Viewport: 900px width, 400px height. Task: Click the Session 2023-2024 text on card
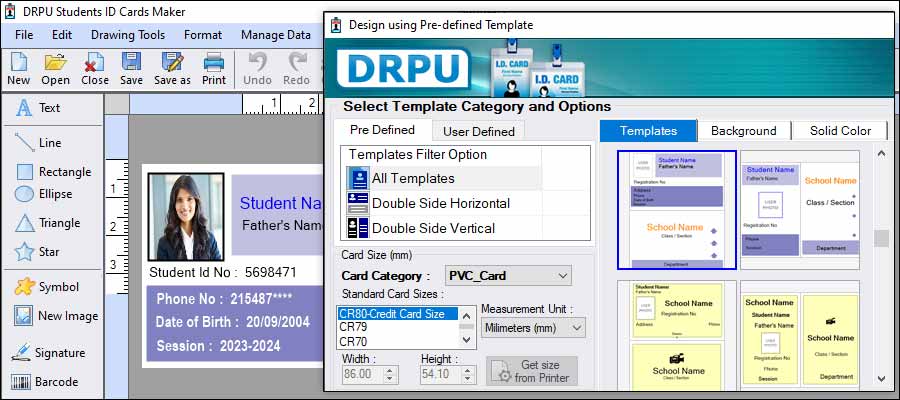point(218,346)
